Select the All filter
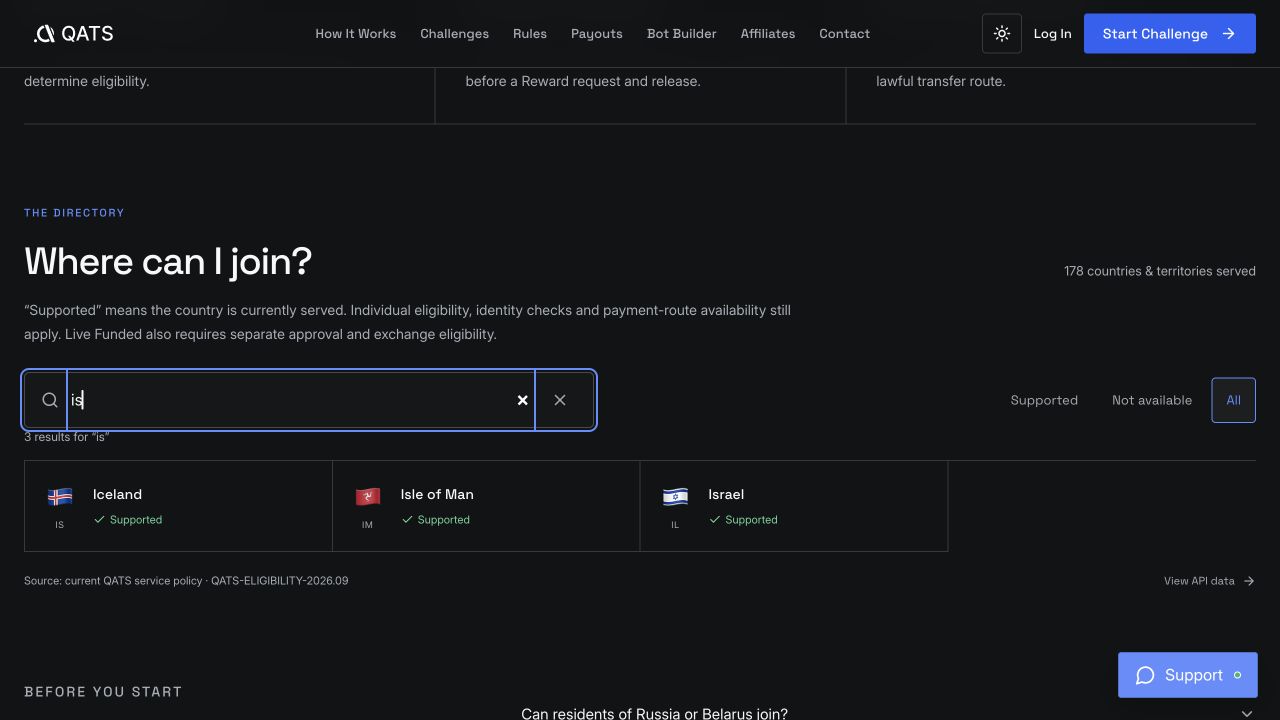 point(1233,400)
